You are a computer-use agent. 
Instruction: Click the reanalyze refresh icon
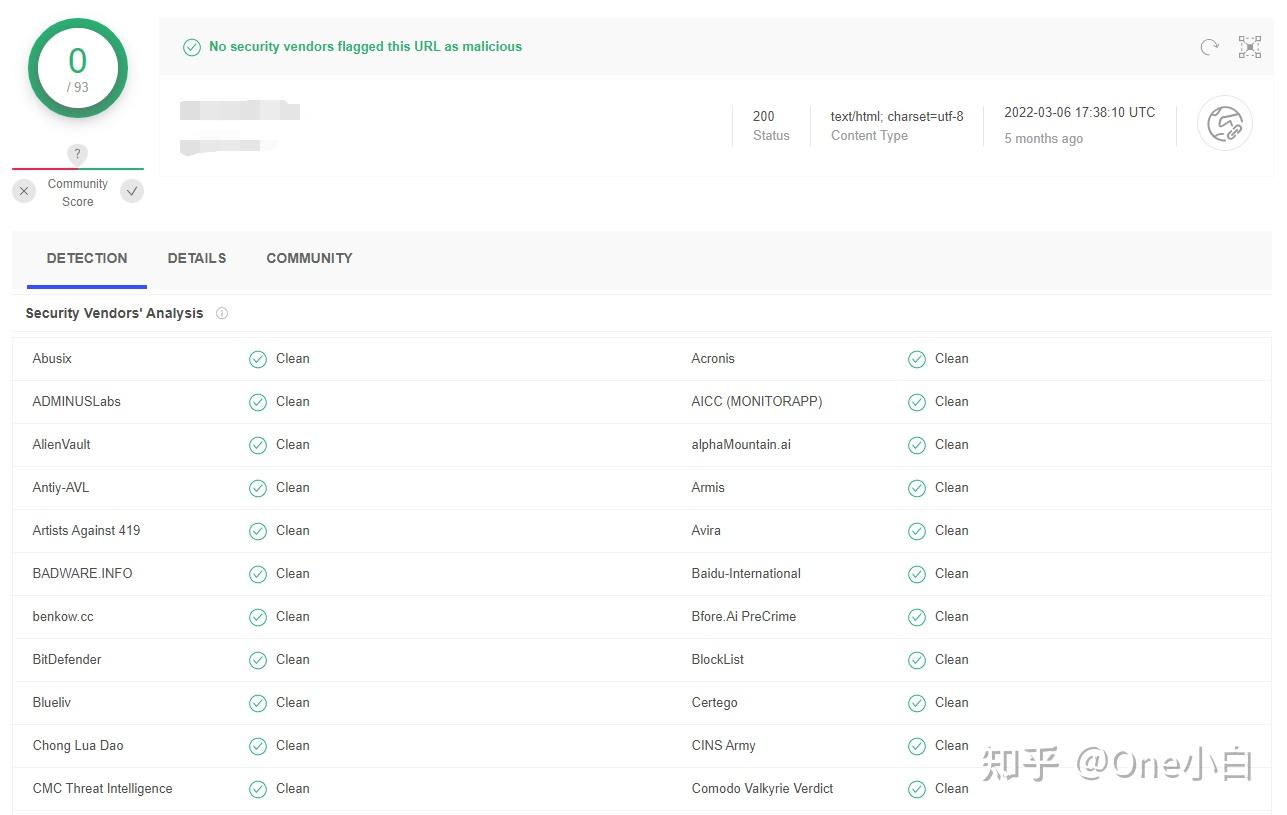pyautogui.click(x=1209, y=47)
